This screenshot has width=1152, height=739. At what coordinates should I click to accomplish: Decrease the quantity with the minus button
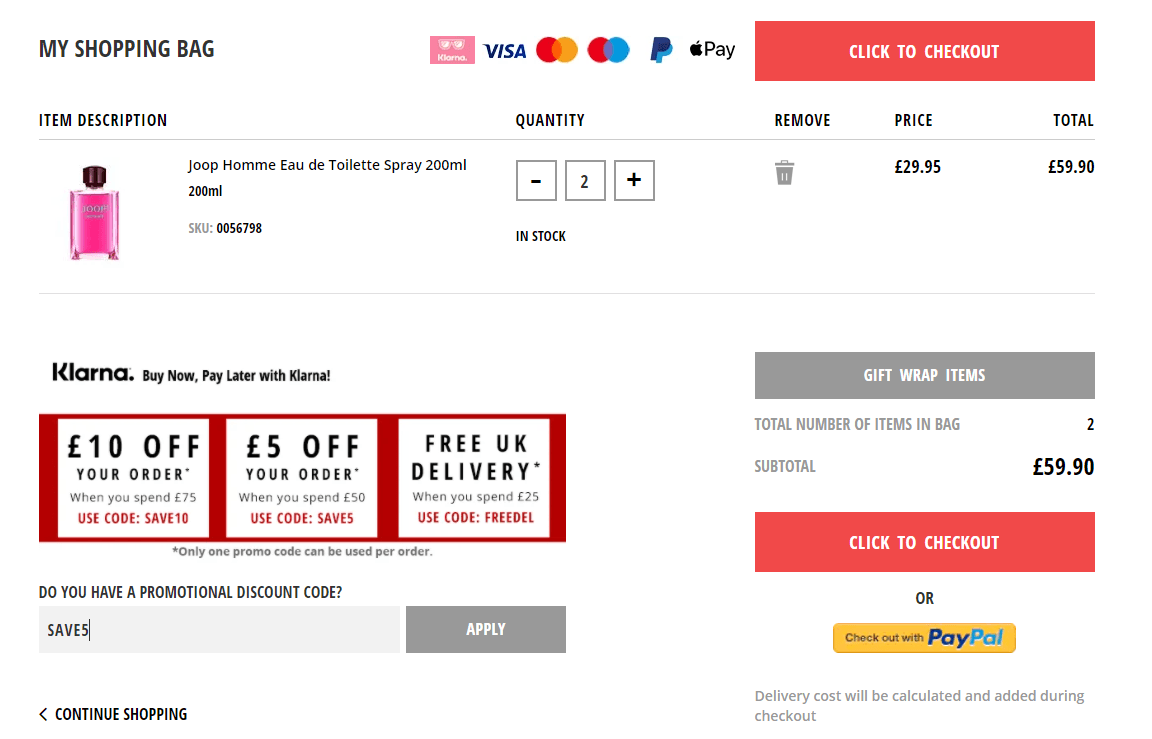tap(536, 180)
